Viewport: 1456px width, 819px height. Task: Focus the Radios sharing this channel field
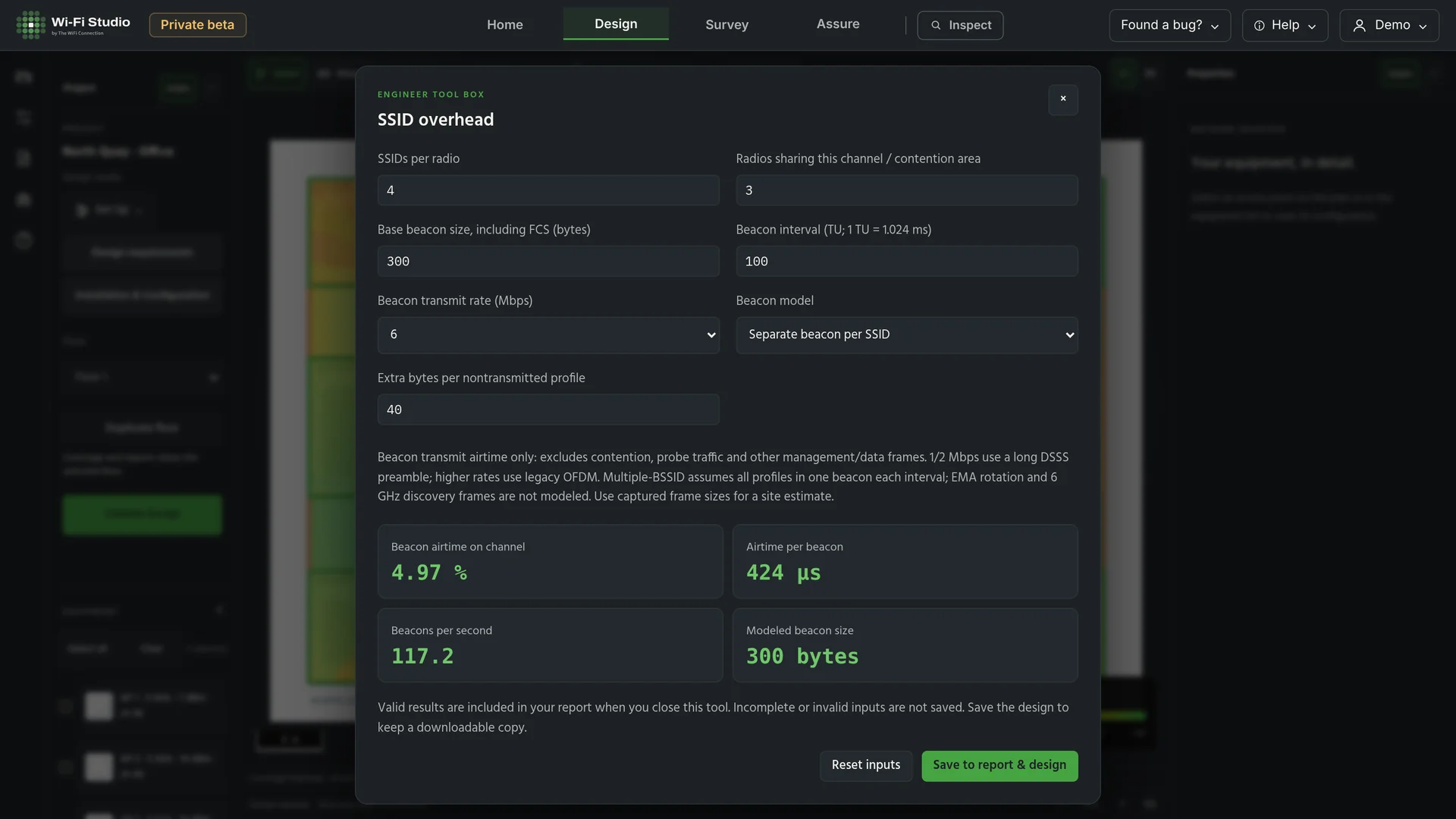[907, 190]
